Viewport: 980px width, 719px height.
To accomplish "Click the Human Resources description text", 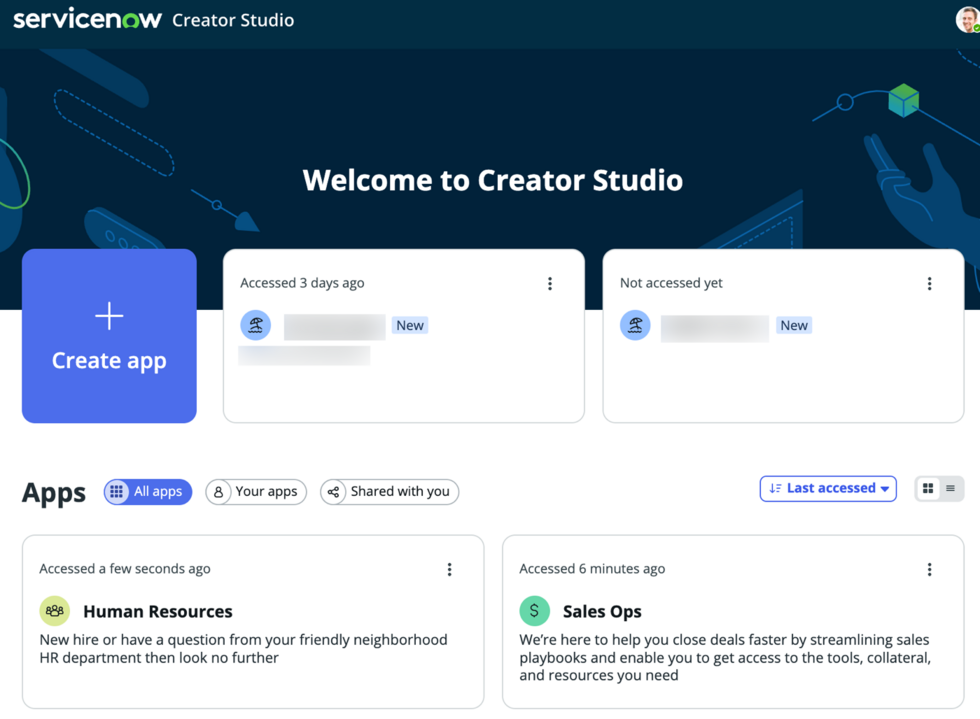I will click(244, 648).
